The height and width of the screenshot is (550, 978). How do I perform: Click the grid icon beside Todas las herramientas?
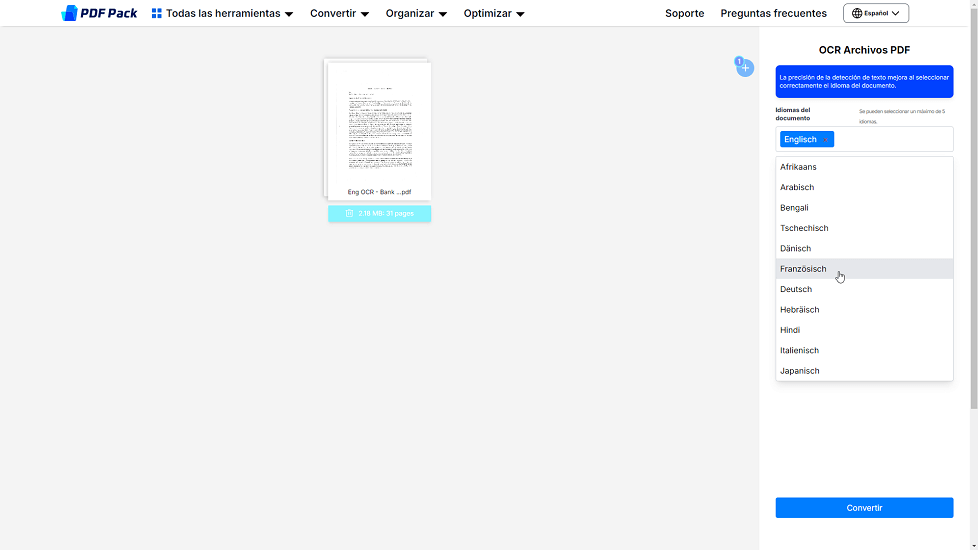[x=157, y=13]
